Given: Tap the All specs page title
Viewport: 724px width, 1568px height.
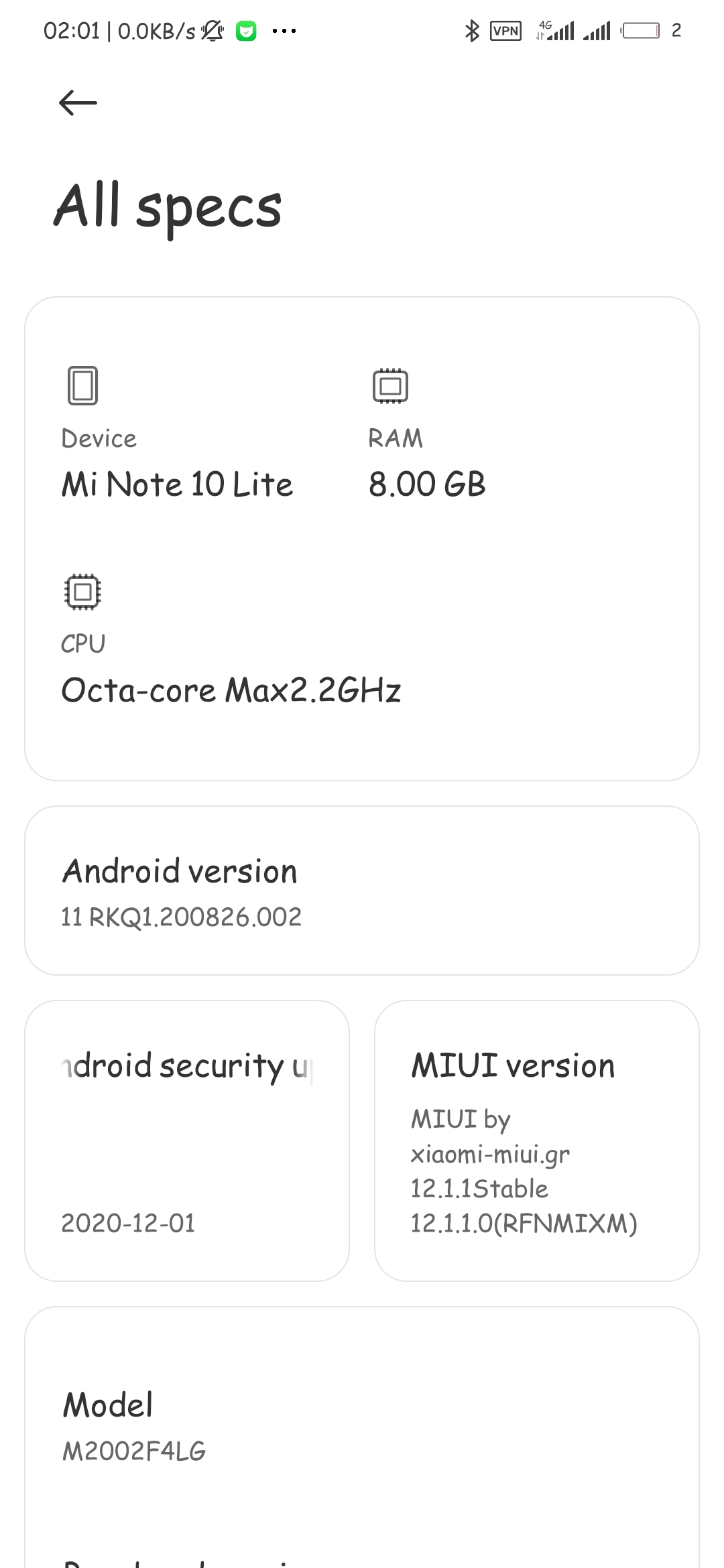Looking at the screenshot, I should point(168,206).
